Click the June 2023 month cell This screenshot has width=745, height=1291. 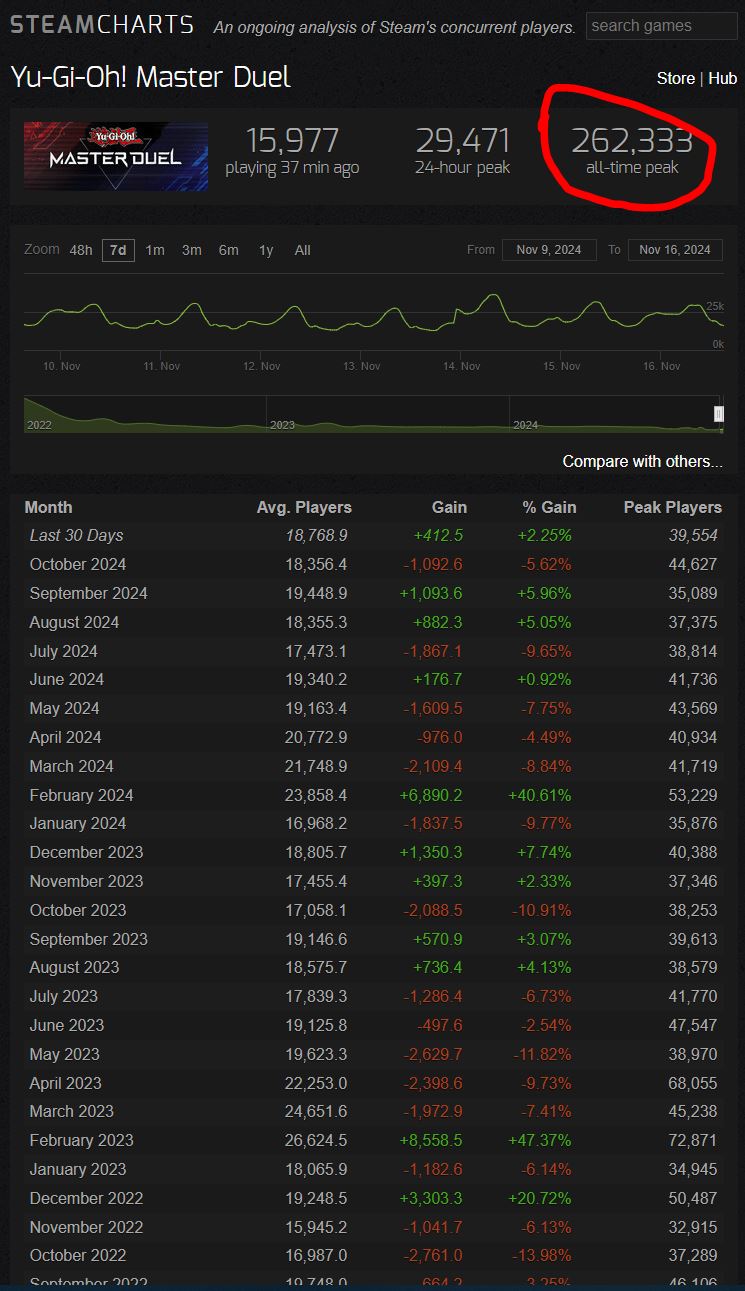coord(66,1025)
